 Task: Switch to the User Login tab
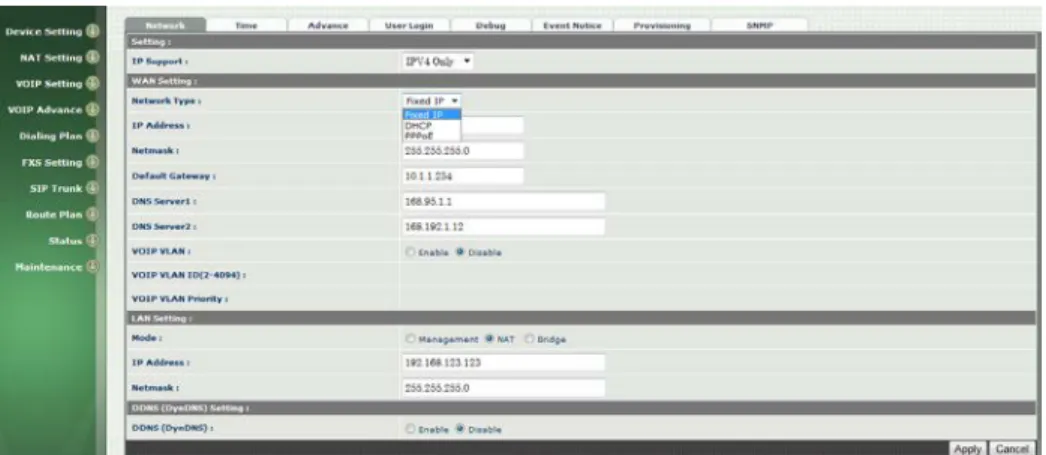(410, 25)
